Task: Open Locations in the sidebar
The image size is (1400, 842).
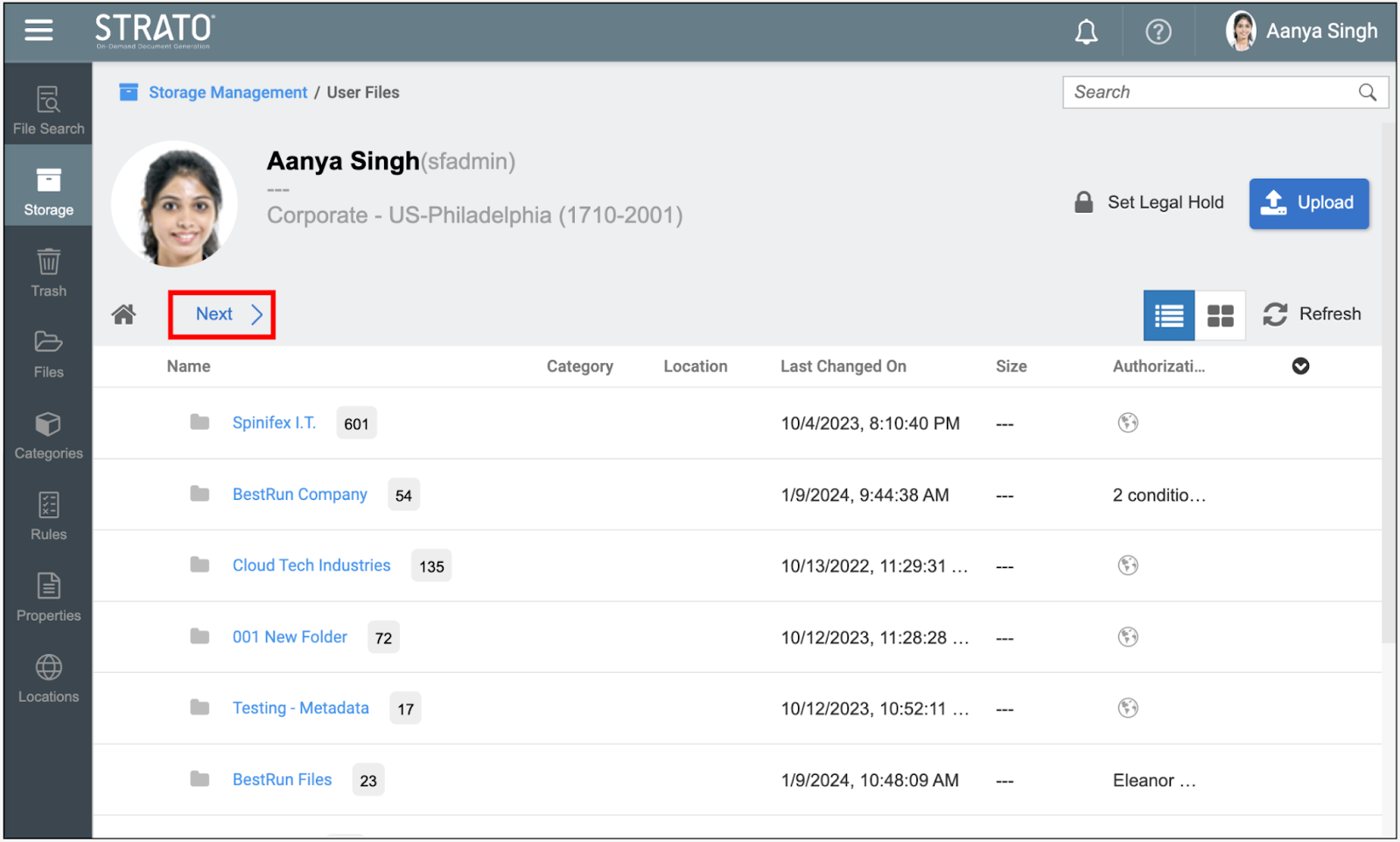Action: pyautogui.click(x=48, y=679)
